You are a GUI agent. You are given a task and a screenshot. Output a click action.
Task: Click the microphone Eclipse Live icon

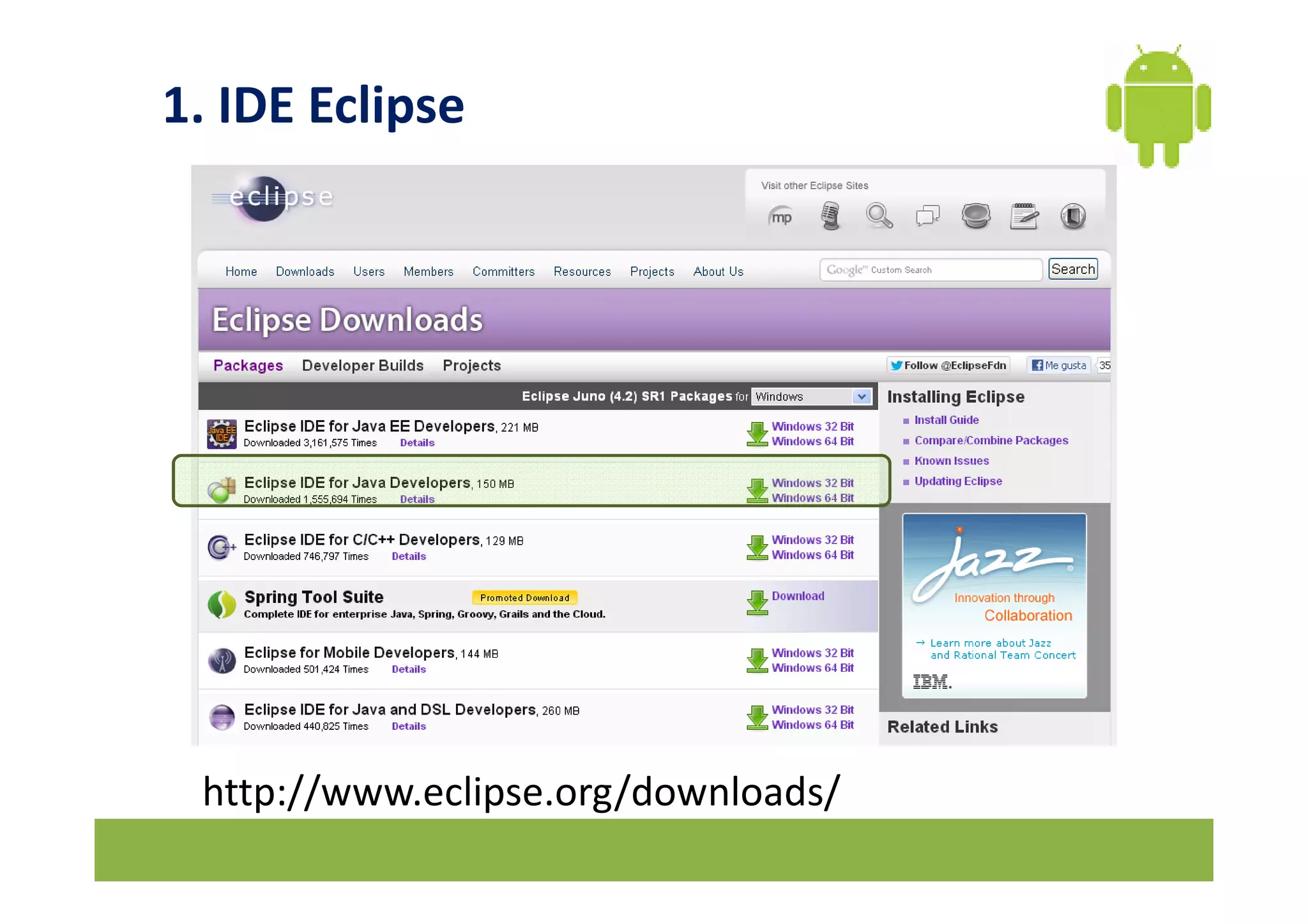point(830,216)
